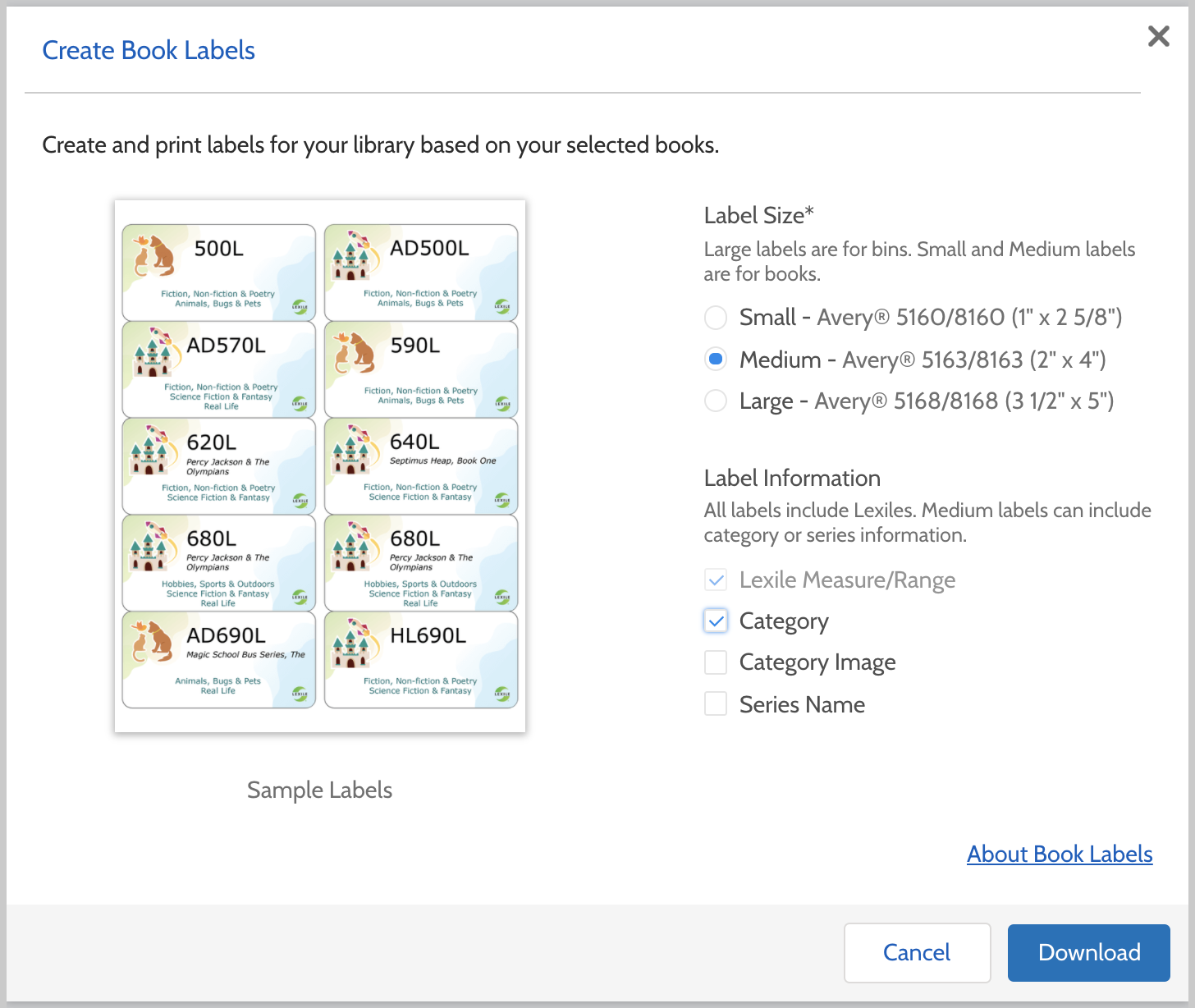Select Small Avery 5160/8160 label size

point(716,317)
